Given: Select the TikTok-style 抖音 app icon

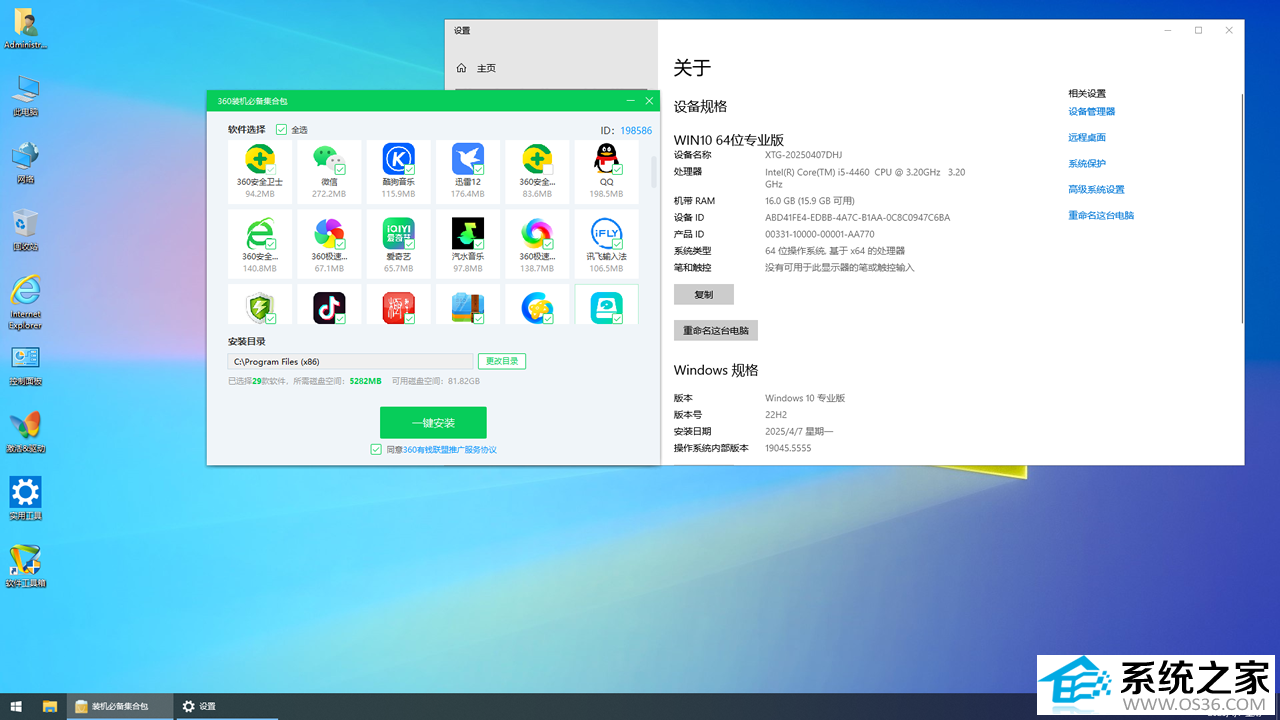Looking at the screenshot, I should coord(328,308).
